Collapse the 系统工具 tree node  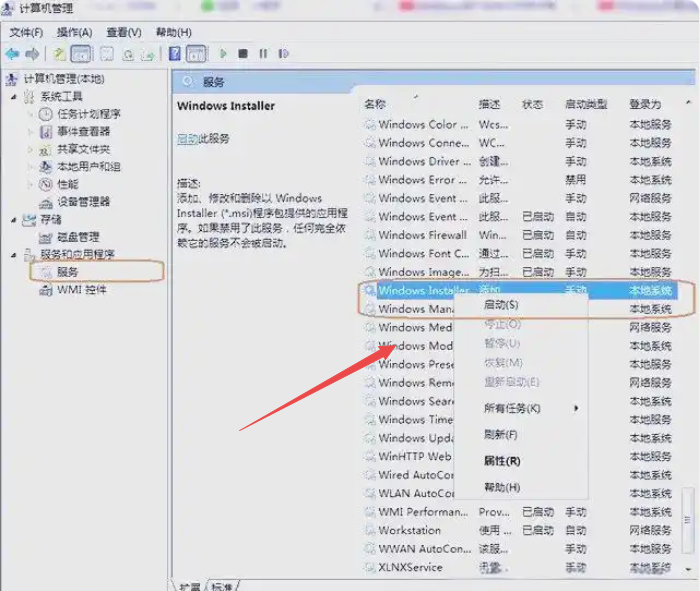tap(14, 97)
